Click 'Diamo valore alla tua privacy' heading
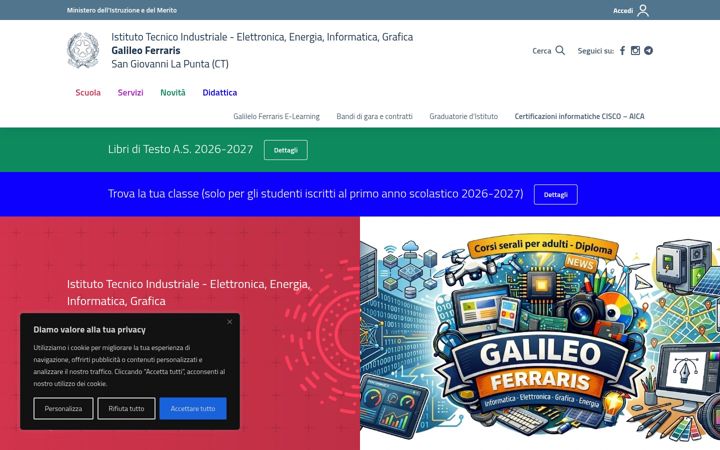The width and height of the screenshot is (720, 450). pyautogui.click(x=90, y=330)
